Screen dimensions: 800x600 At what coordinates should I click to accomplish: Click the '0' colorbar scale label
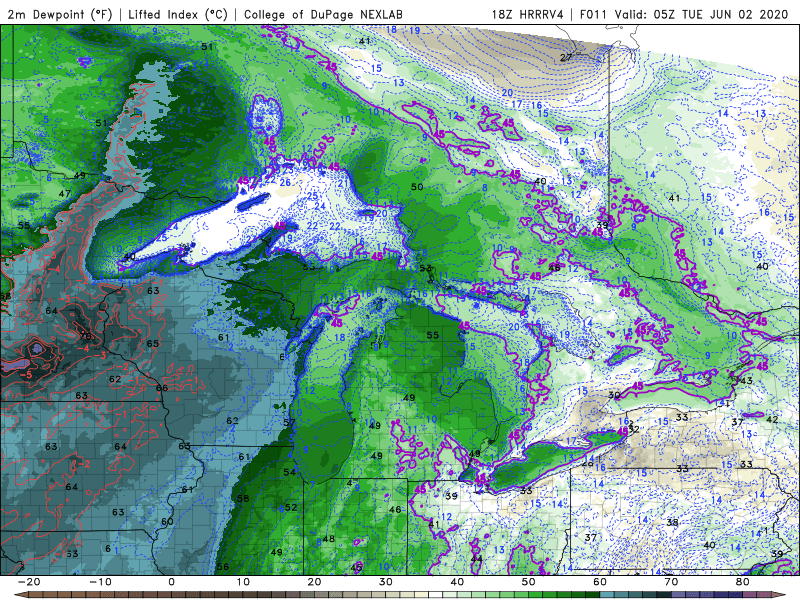tap(171, 582)
